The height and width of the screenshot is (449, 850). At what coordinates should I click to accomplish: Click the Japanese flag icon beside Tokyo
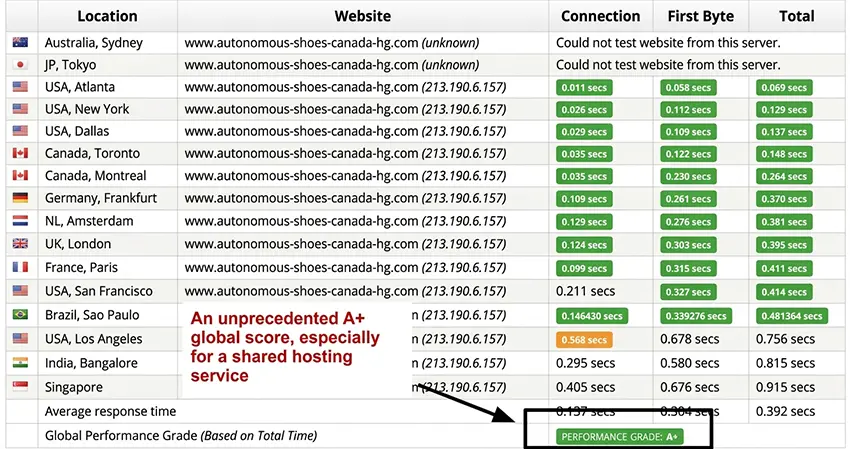click(20, 65)
